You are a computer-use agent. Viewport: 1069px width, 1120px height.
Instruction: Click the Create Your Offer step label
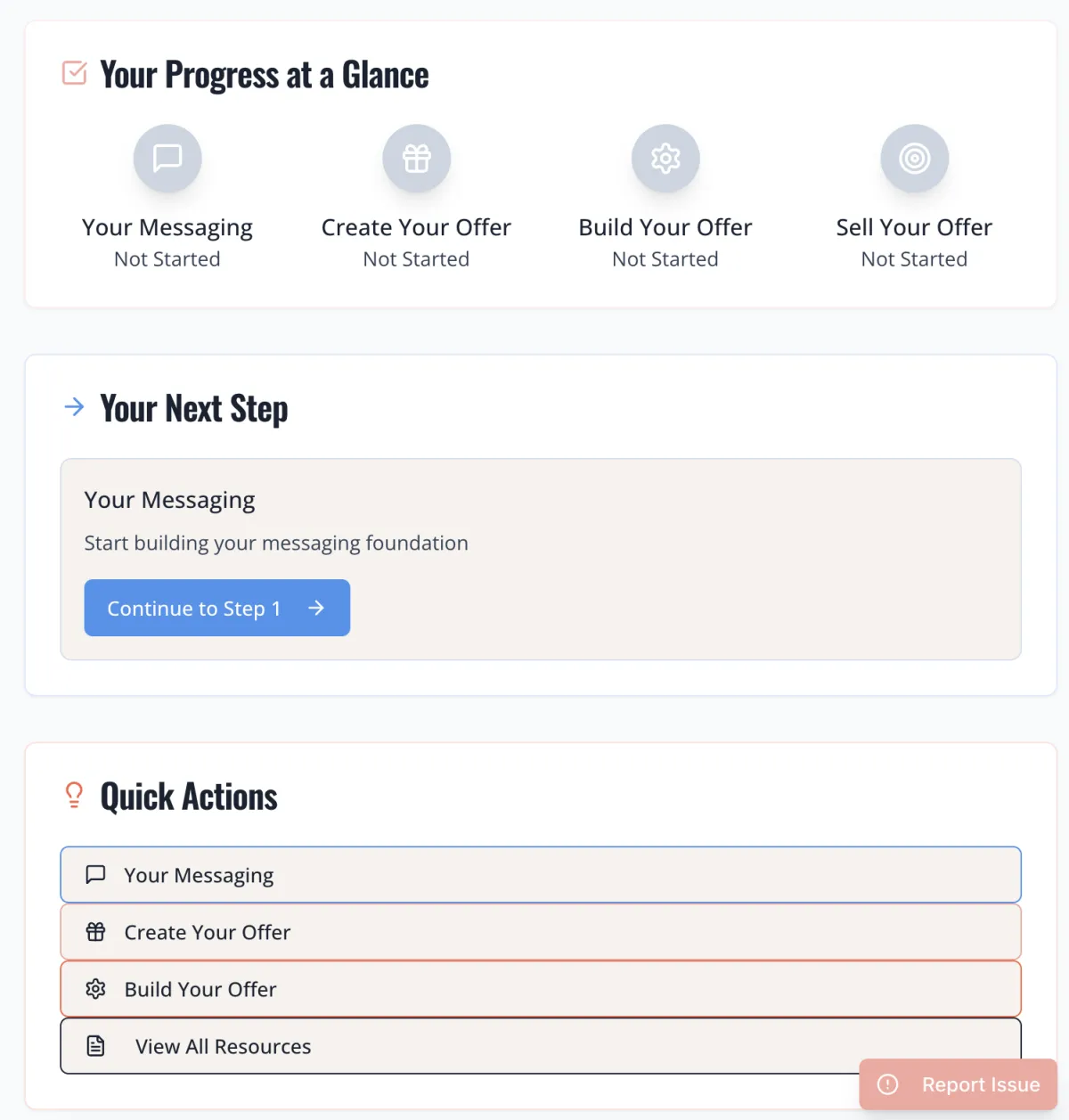click(416, 228)
